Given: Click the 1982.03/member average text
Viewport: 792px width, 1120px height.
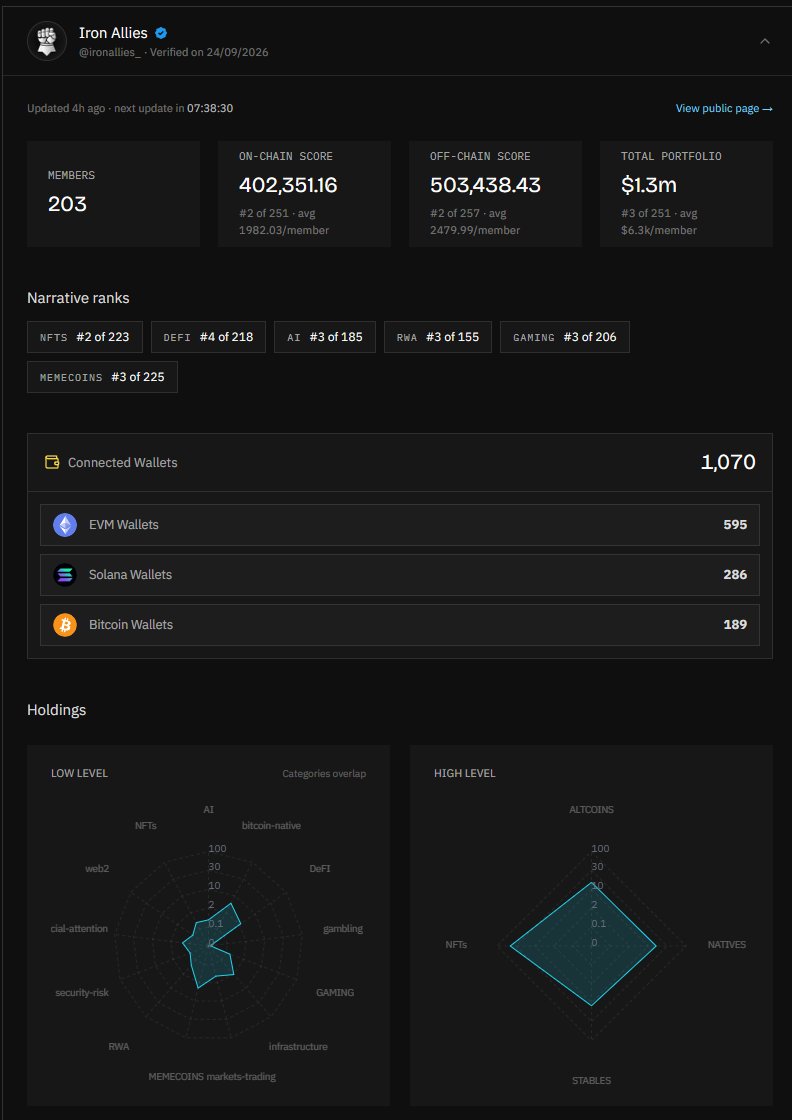Looking at the screenshot, I should [x=284, y=231].
